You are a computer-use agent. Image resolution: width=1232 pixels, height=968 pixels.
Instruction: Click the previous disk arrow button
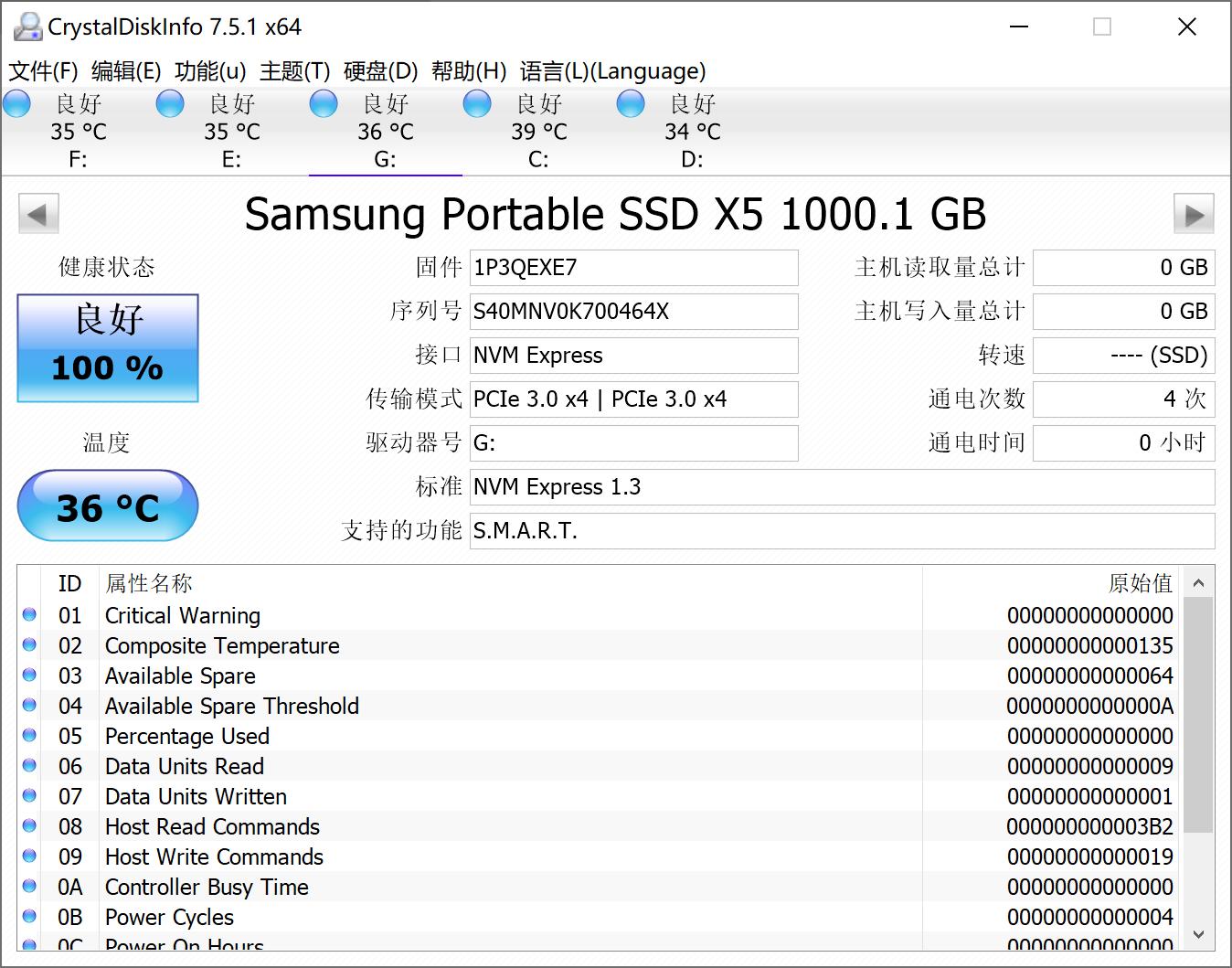click(x=38, y=213)
